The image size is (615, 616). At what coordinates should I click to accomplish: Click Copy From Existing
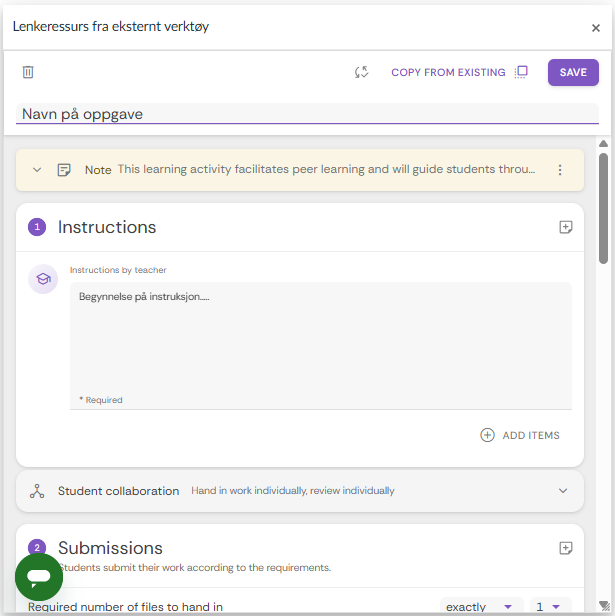pos(448,72)
